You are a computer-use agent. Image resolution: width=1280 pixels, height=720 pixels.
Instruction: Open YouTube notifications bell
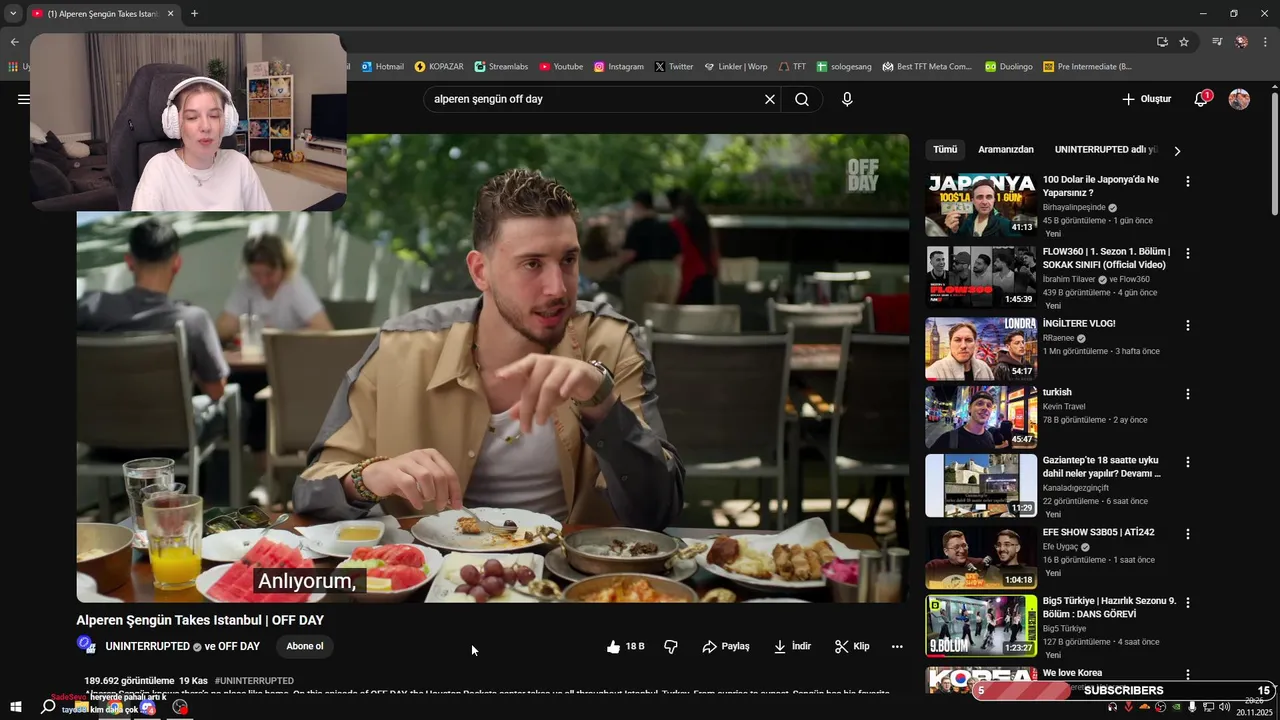[x=1201, y=99]
